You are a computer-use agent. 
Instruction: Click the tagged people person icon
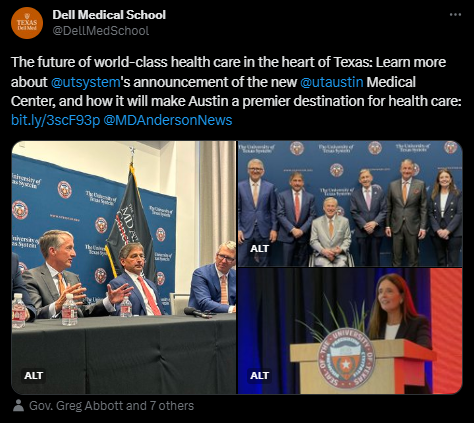pyautogui.click(x=18, y=406)
